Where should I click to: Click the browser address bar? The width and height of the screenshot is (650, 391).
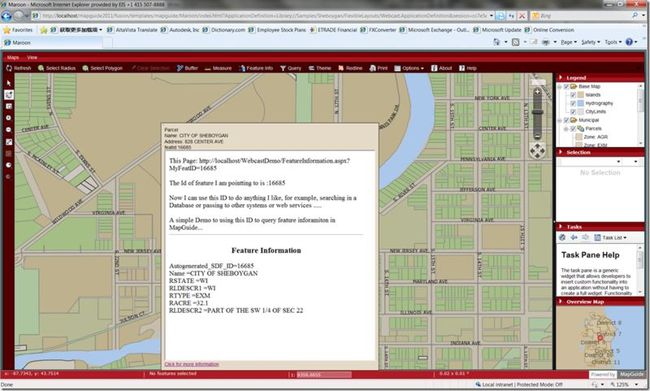point(264,16)
